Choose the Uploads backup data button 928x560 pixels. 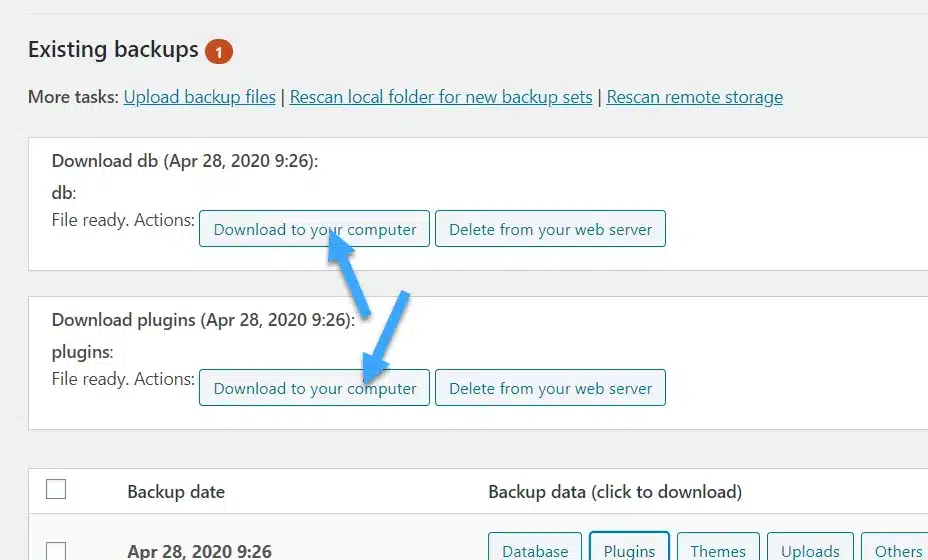810,550
